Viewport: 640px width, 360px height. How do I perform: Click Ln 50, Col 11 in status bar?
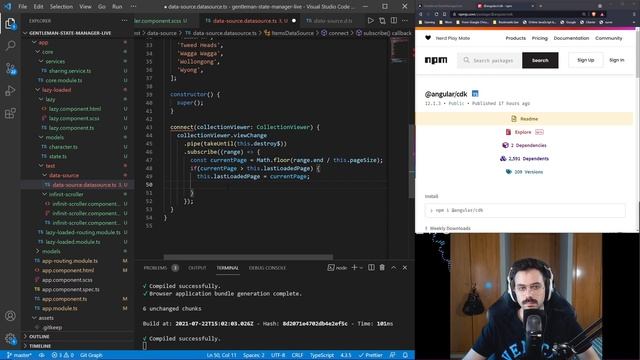click(x=221, y=355)
